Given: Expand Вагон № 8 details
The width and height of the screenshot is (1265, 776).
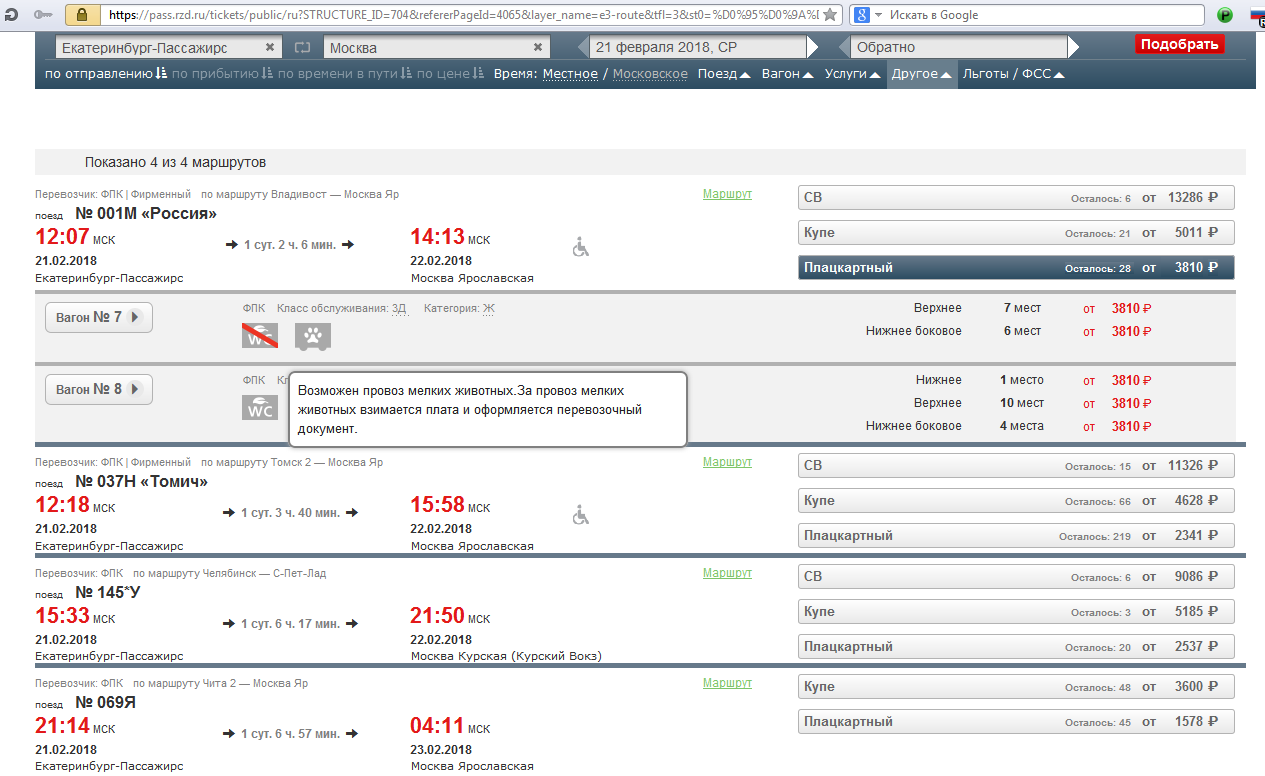Looking at the screenshot, I should click(99, 389).
